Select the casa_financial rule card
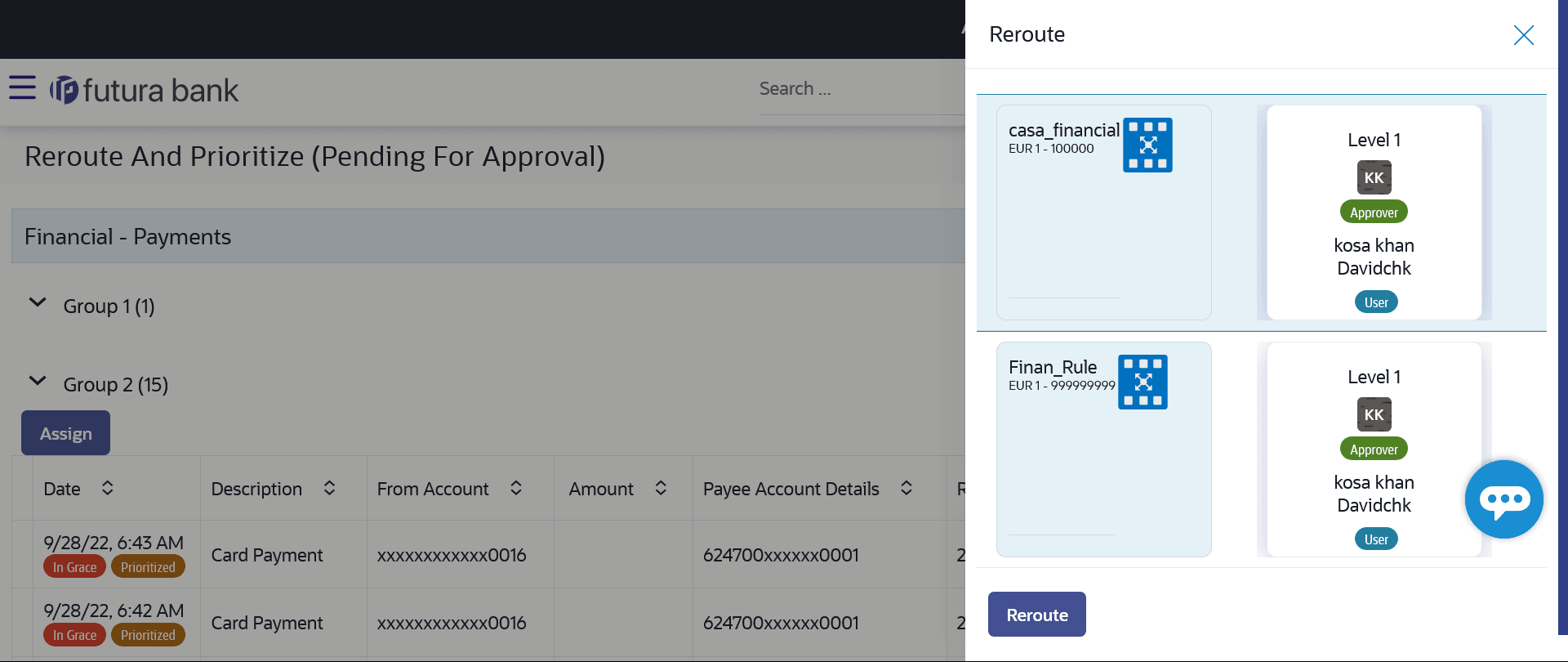The width and height of the screenshot is (1568, 662). pyautogui.click(x=1103, y=212)
